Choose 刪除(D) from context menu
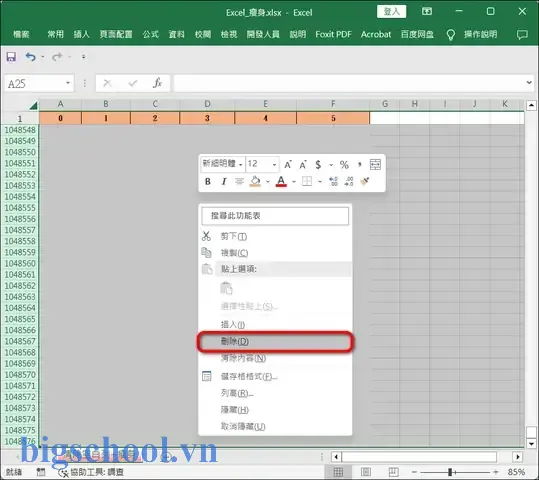Image resolution: width=539 pixels, height=480 pixels. pos(275,341)
